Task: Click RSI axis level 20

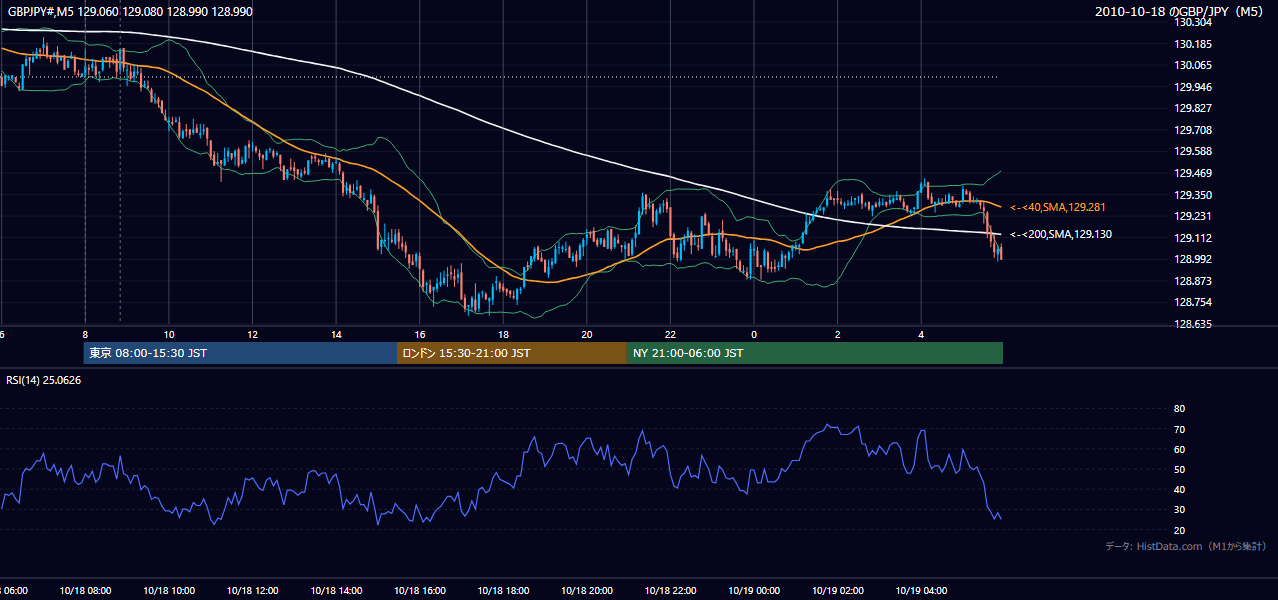Action: click(1179, 530)
